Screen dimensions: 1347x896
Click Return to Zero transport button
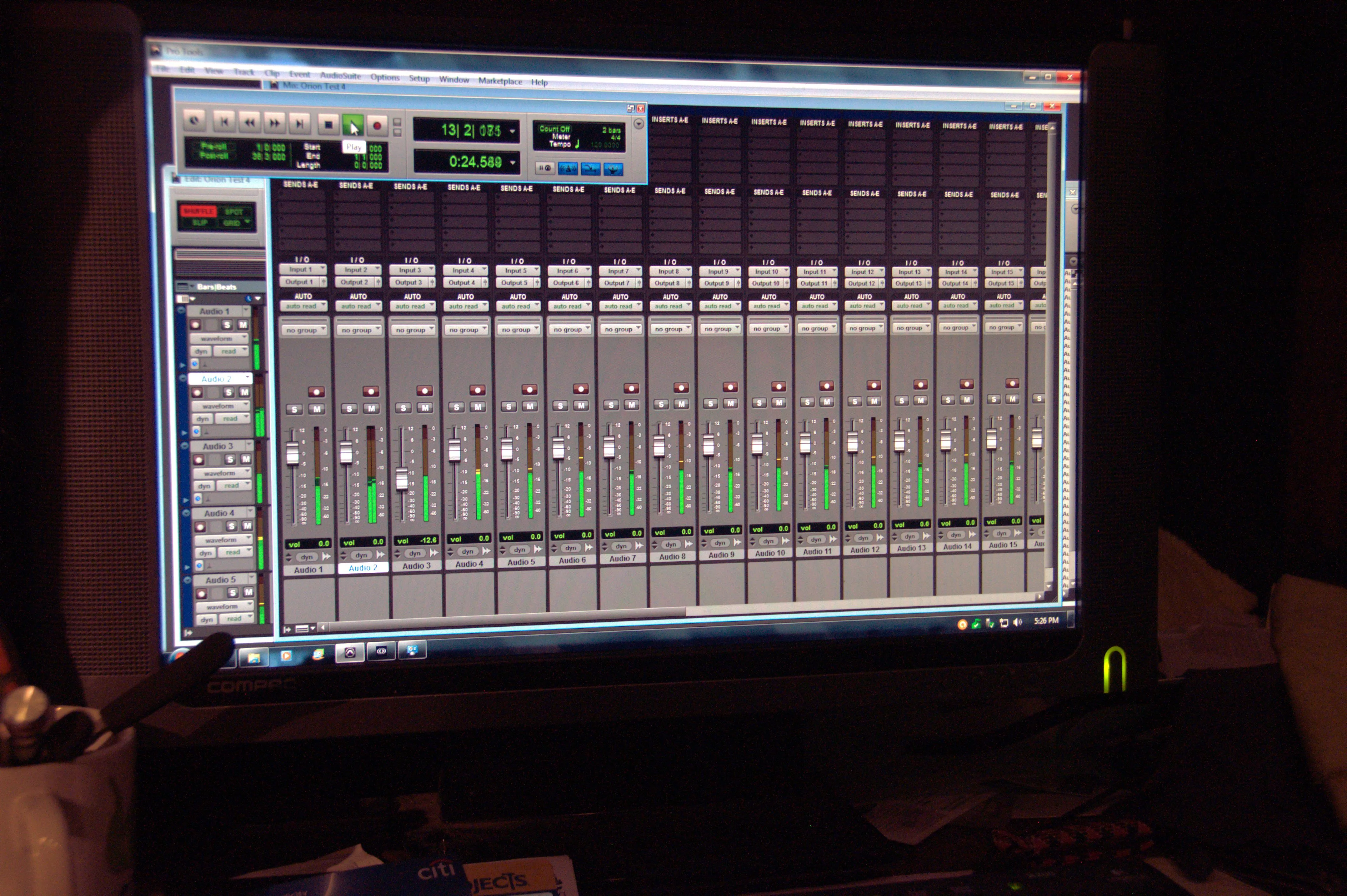pos(224,122)
